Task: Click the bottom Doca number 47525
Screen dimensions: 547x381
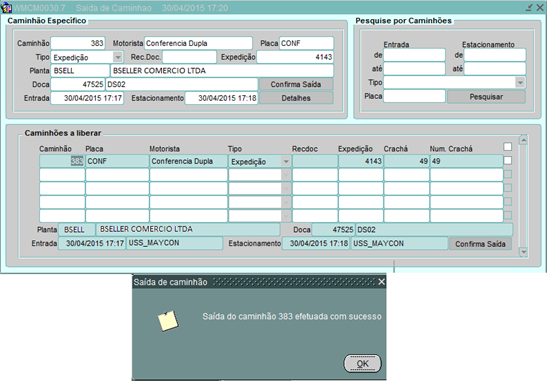Action: pyautogui.click(x=333, y=230)
